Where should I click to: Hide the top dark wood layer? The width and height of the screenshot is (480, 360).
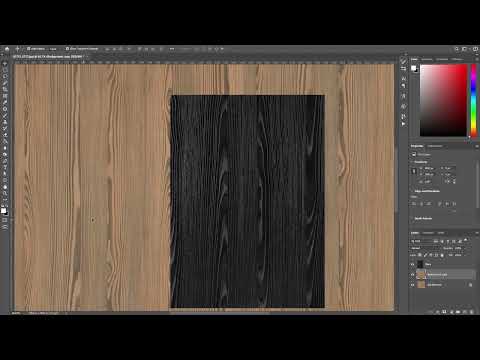412,265
